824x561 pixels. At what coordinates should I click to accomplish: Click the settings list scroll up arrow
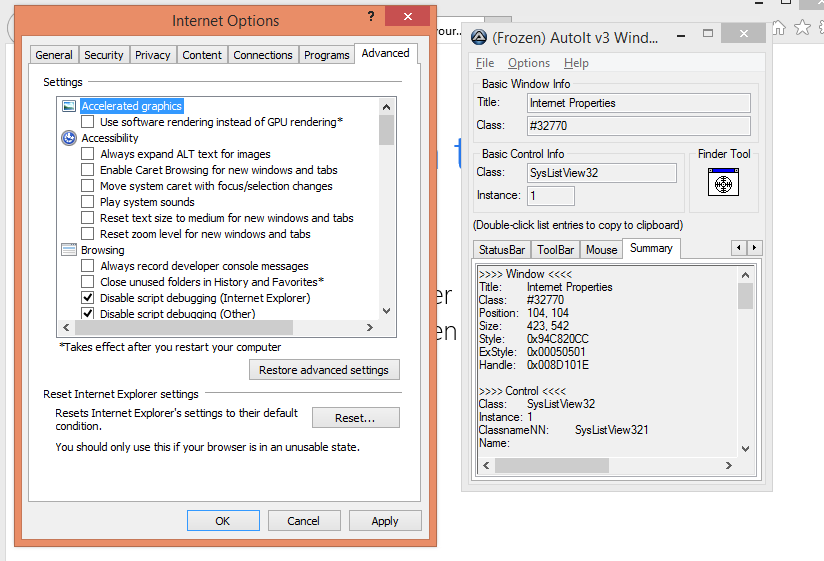coord(386,107)
